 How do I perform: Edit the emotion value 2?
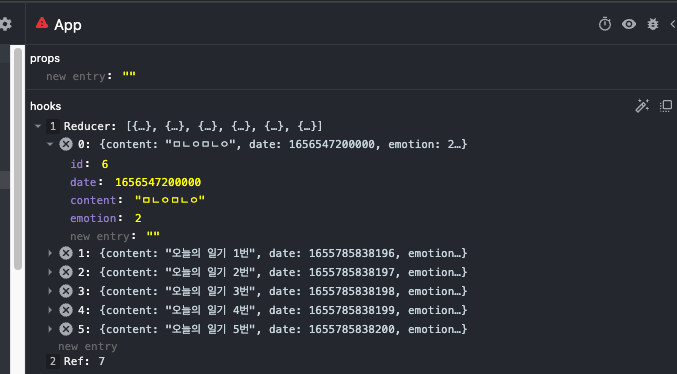[138, 218]
